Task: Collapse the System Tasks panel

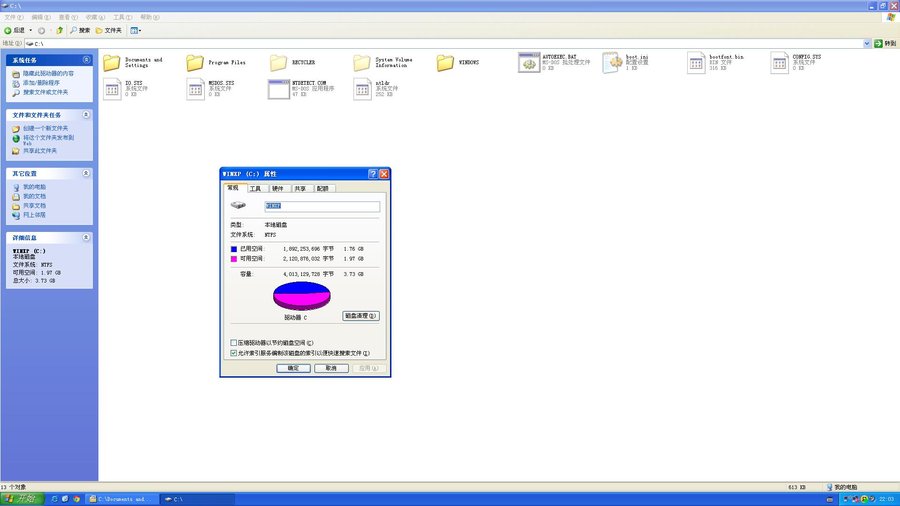Action: (88, 60)
